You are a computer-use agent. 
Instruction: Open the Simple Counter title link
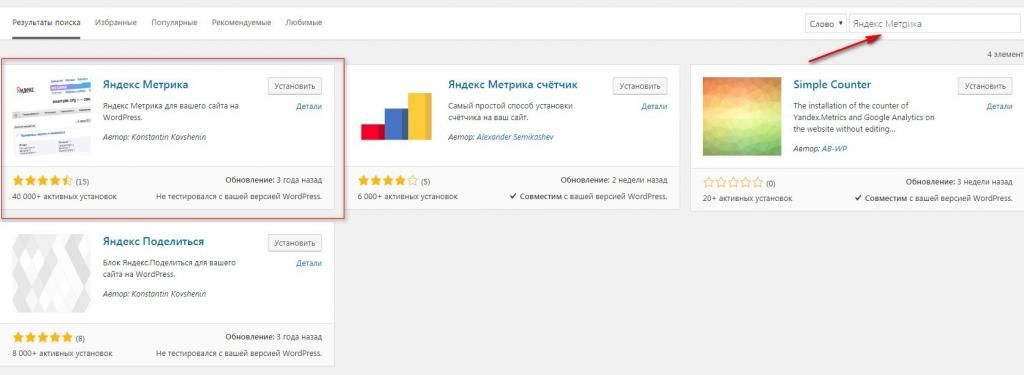click(x=832, y=85)
